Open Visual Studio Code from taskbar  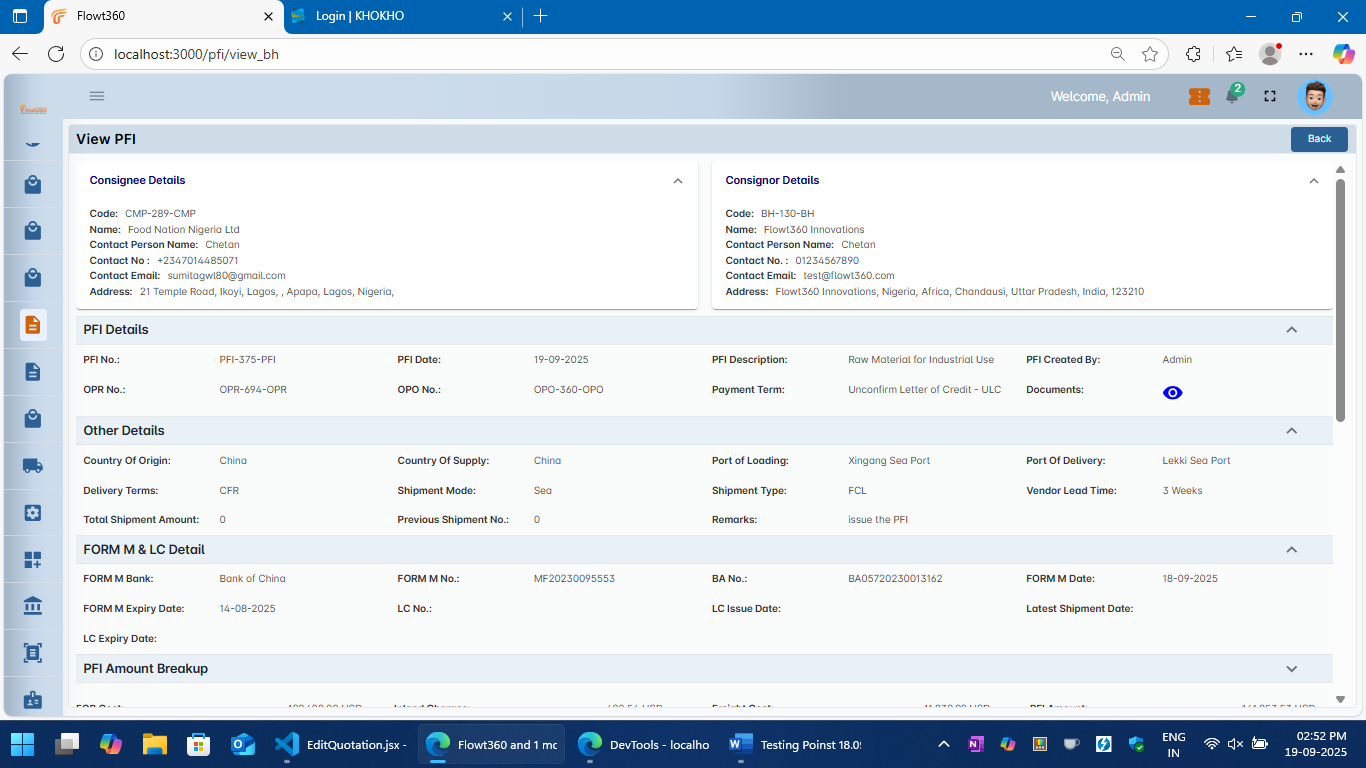[286, 744]
